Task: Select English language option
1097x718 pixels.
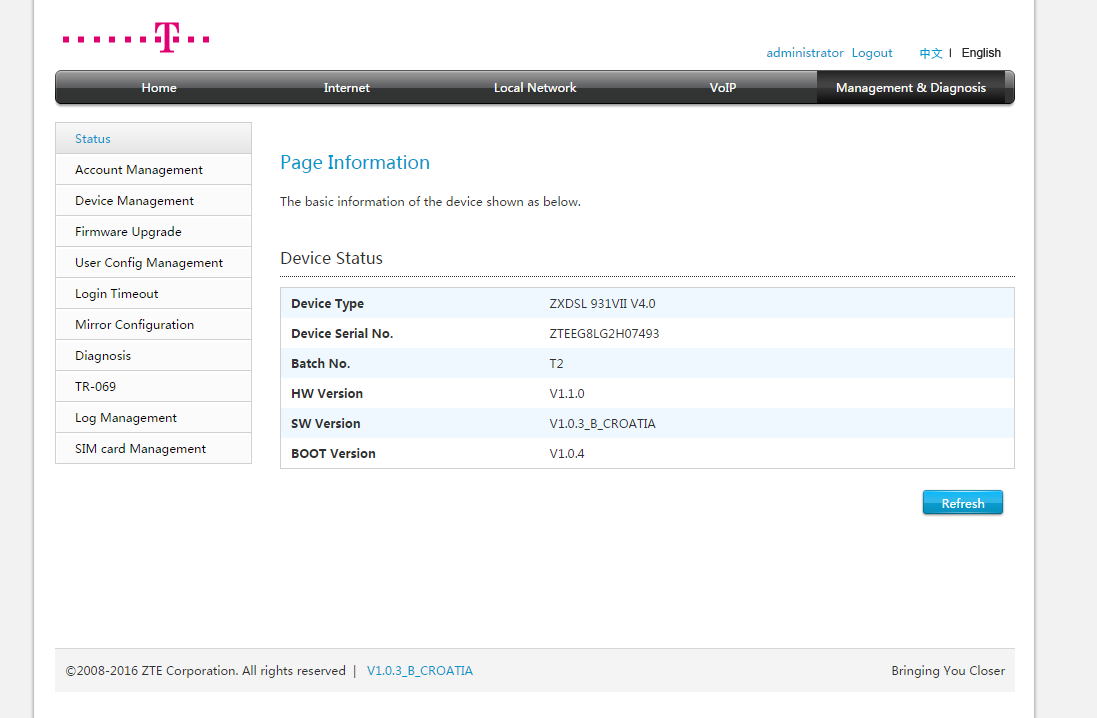Action: pos(980,53)
